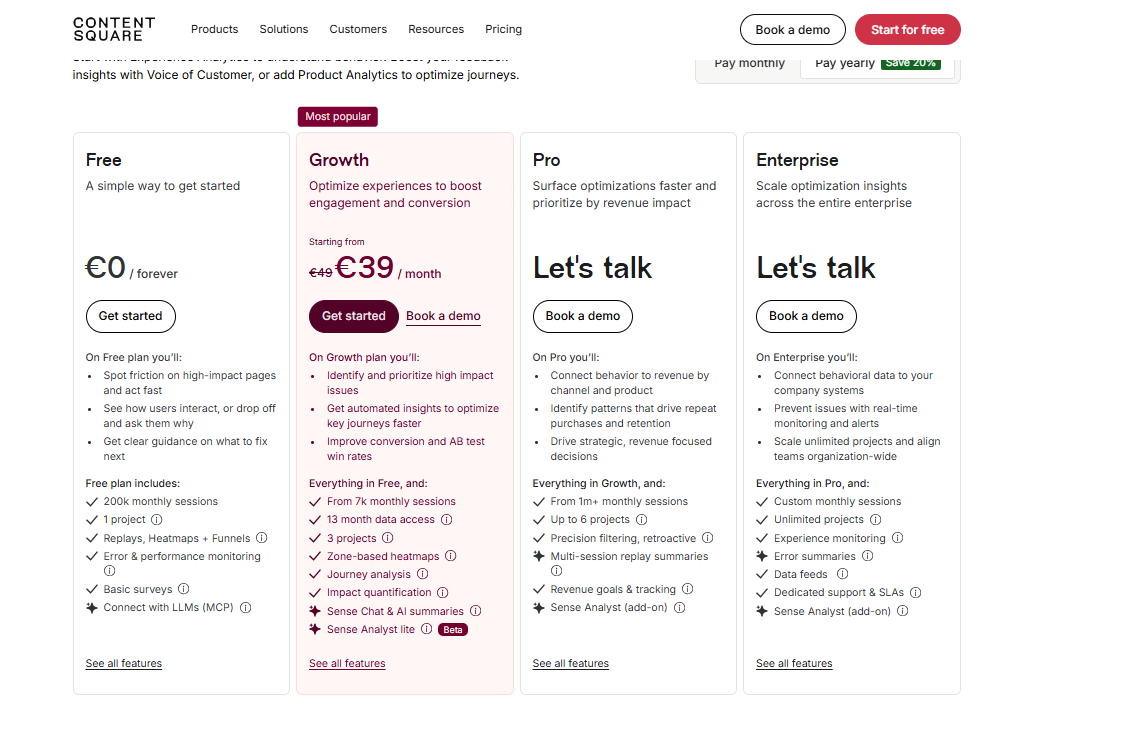Switch billing to Pay monthly
1143x741 pixels.
click(x=749, y=63)
